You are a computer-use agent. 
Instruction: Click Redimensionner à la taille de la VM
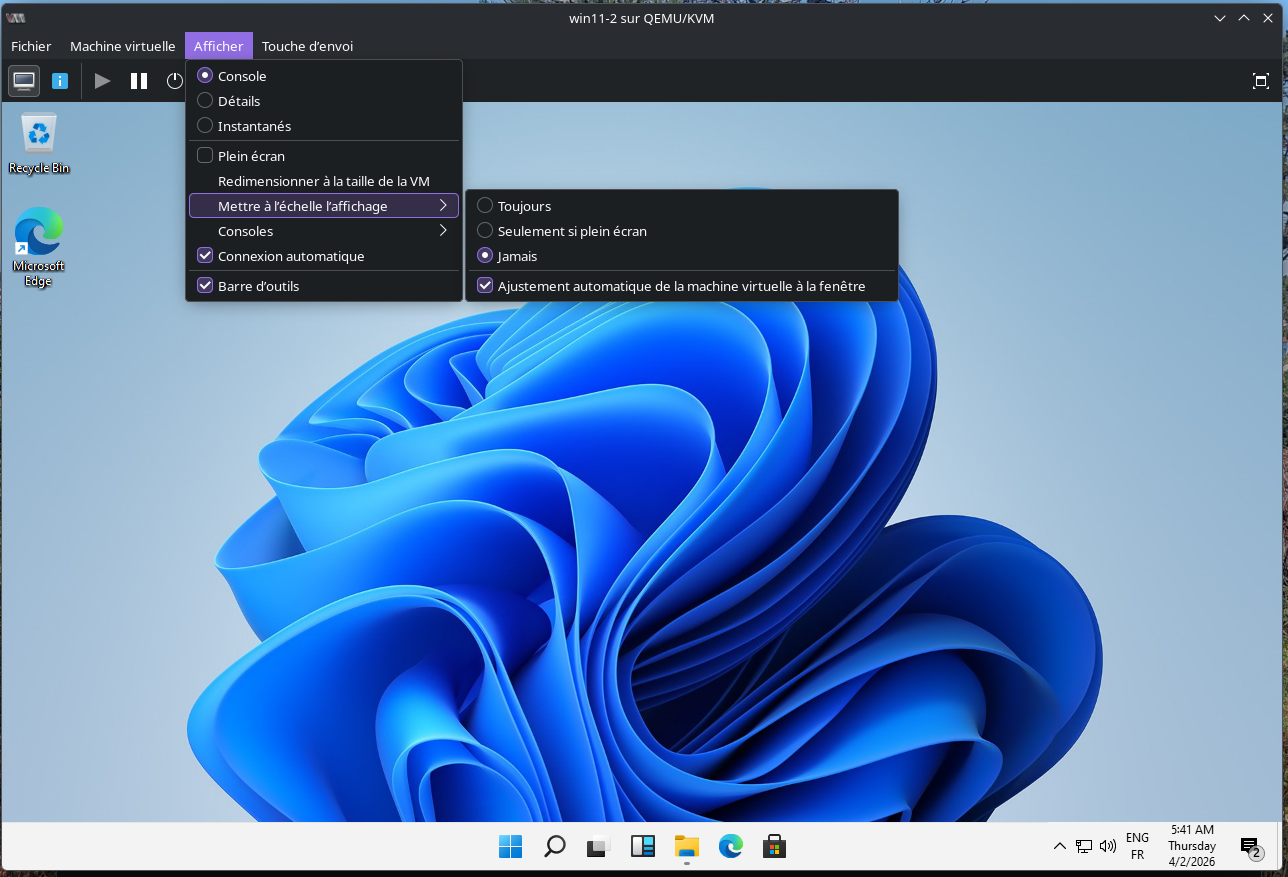click(323, 181)
